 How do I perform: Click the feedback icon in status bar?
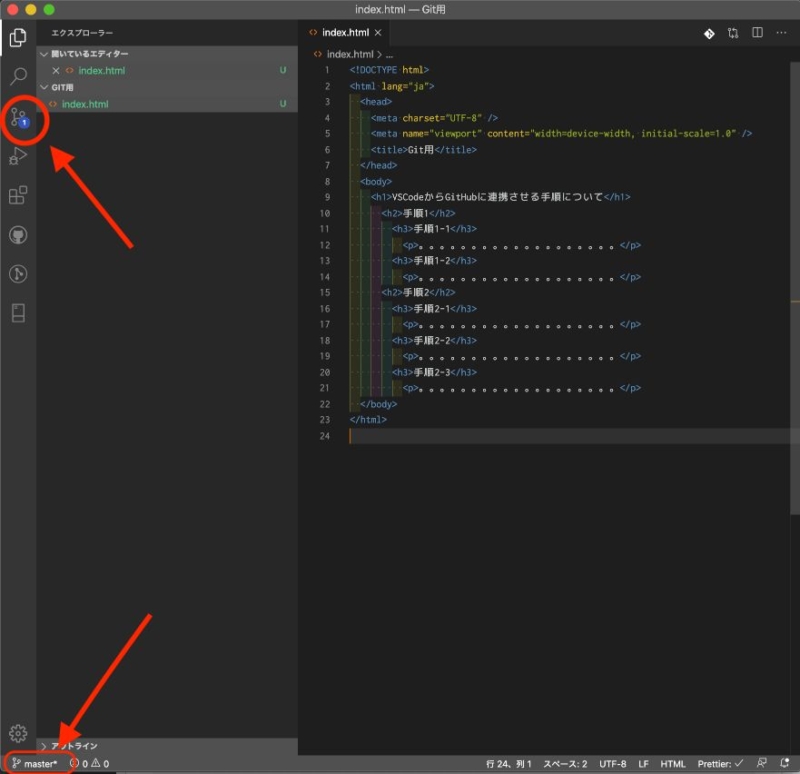tap(761, 763)
